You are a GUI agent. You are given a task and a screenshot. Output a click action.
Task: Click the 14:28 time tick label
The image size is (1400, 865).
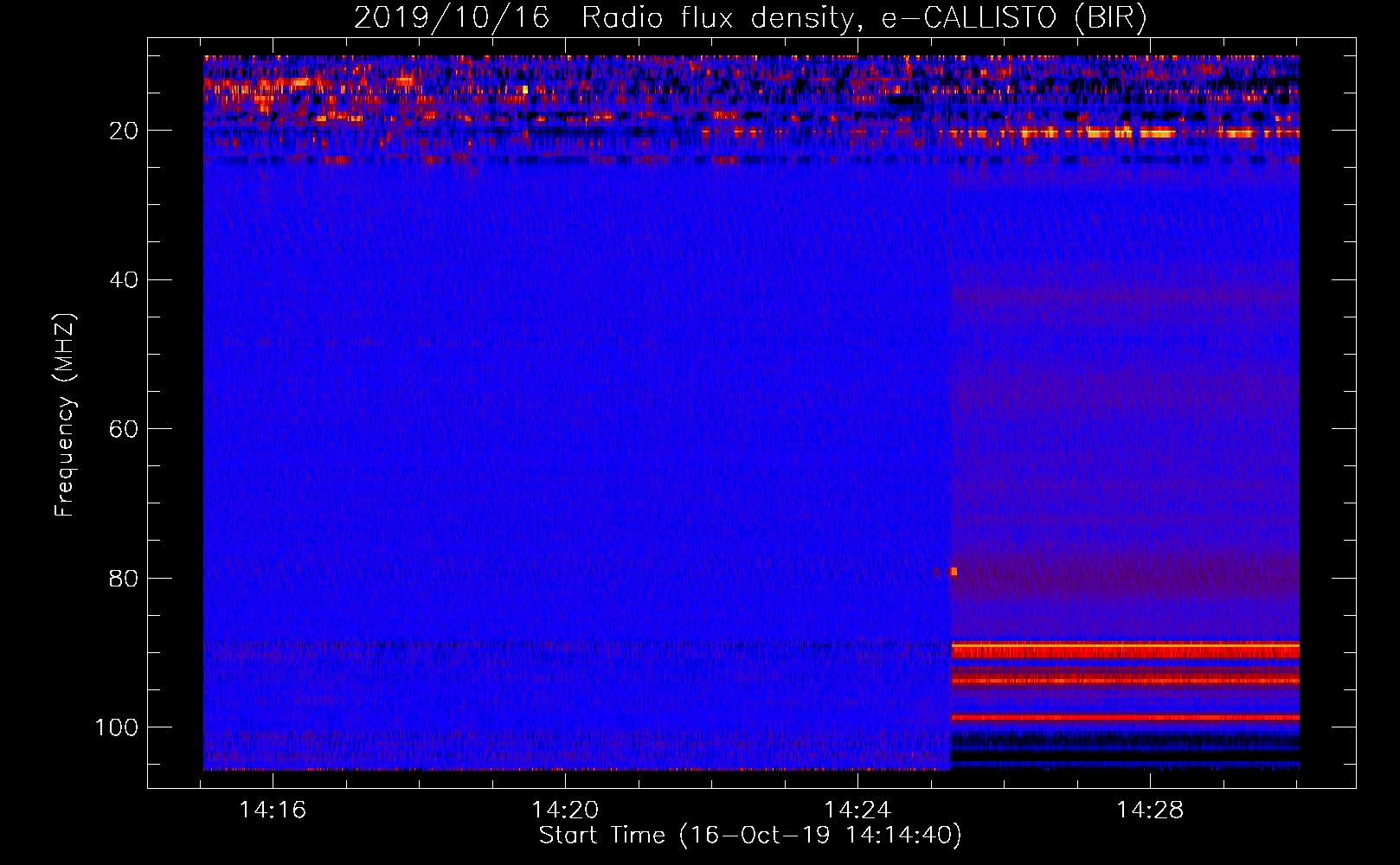(1150, 811)
